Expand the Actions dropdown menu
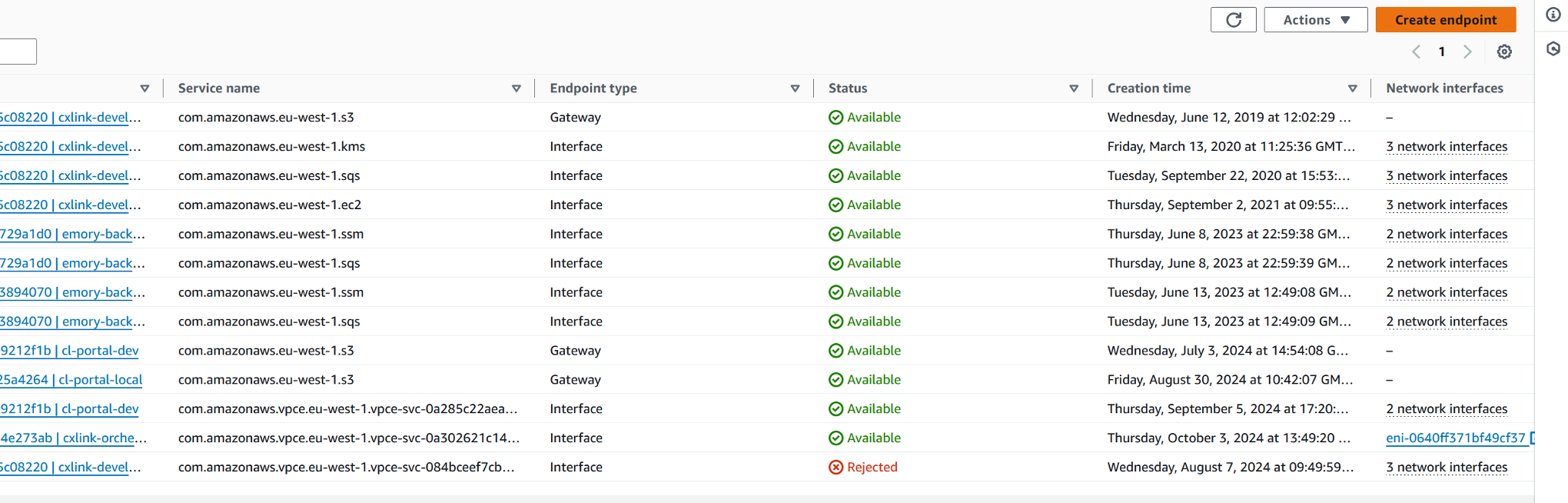Screen dimensions: 1568x503 (1315, 20)
